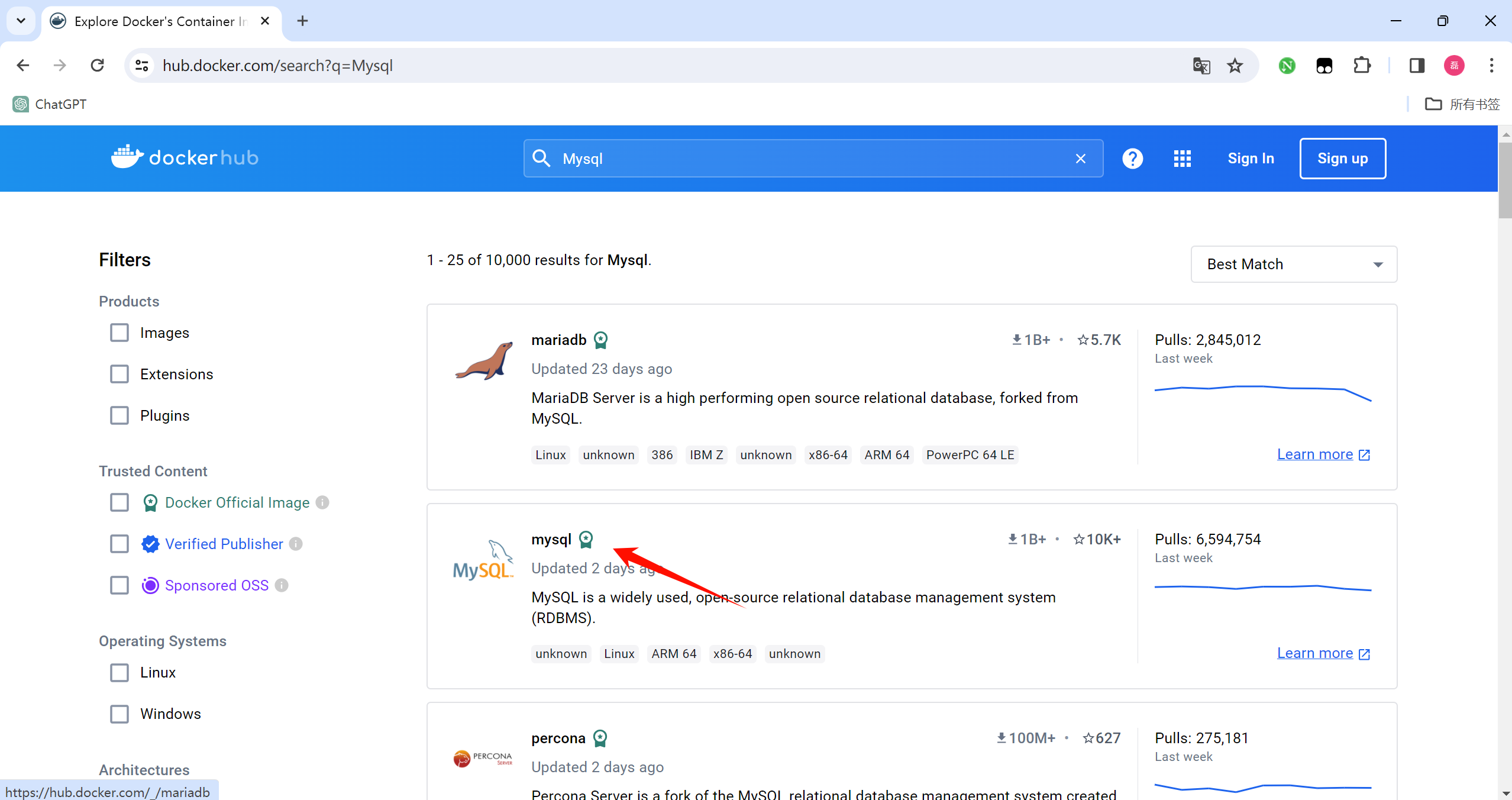1512x800 pixels.
Task: Click the Google Translate icon in address bar
Action: (x=1201, y=65)
